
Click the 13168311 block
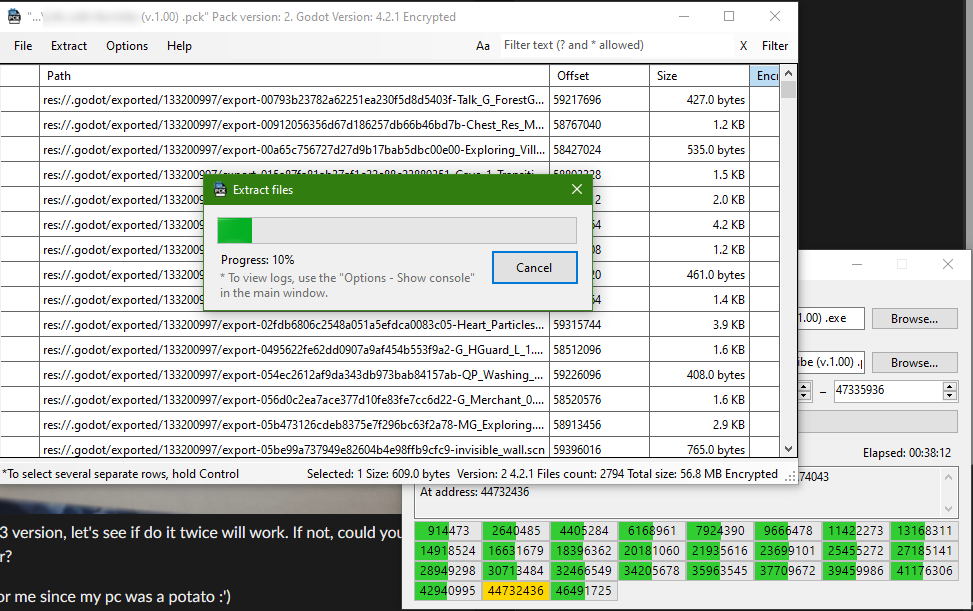(924, 531)
